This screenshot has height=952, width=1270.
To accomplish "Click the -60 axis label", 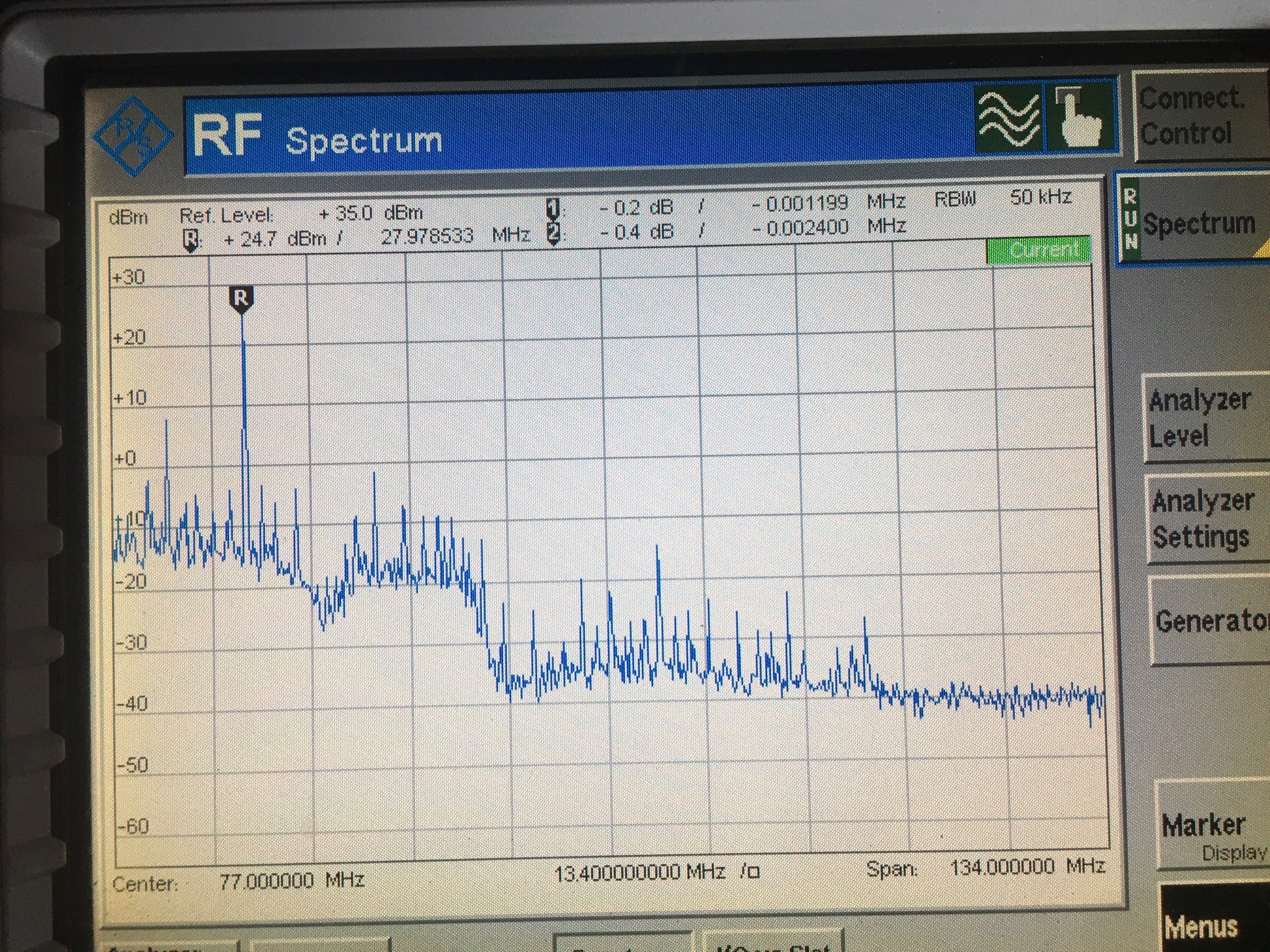I will tap(133, 826).
